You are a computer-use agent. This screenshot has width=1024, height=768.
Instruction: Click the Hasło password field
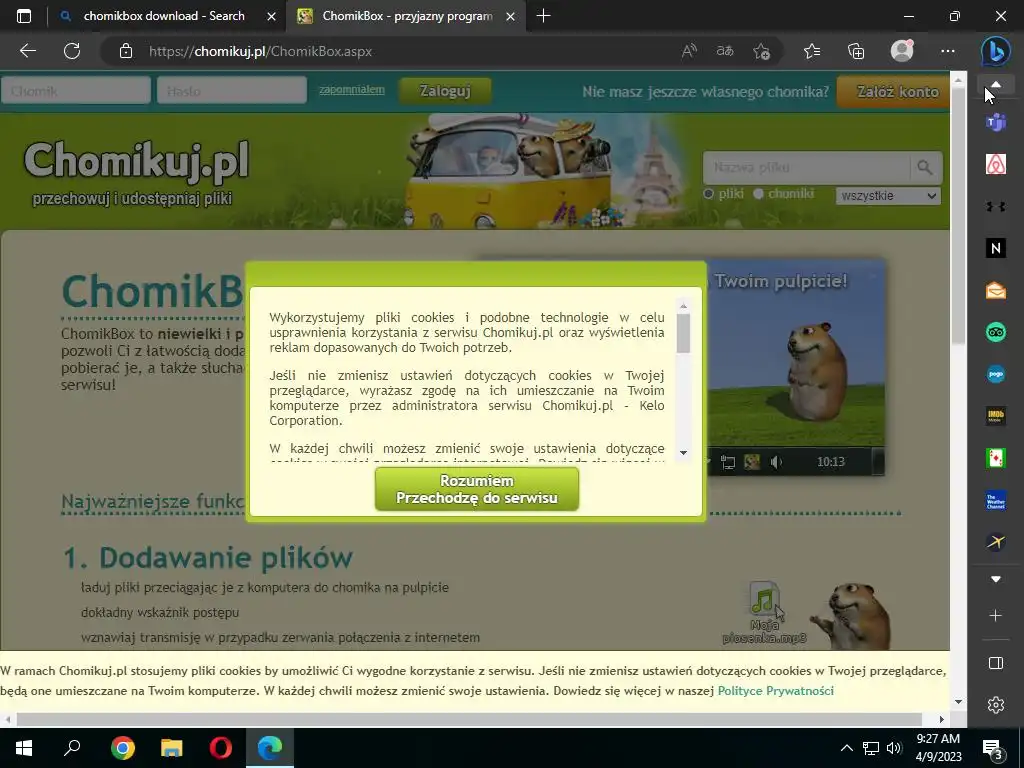click(x=232, y=91)
